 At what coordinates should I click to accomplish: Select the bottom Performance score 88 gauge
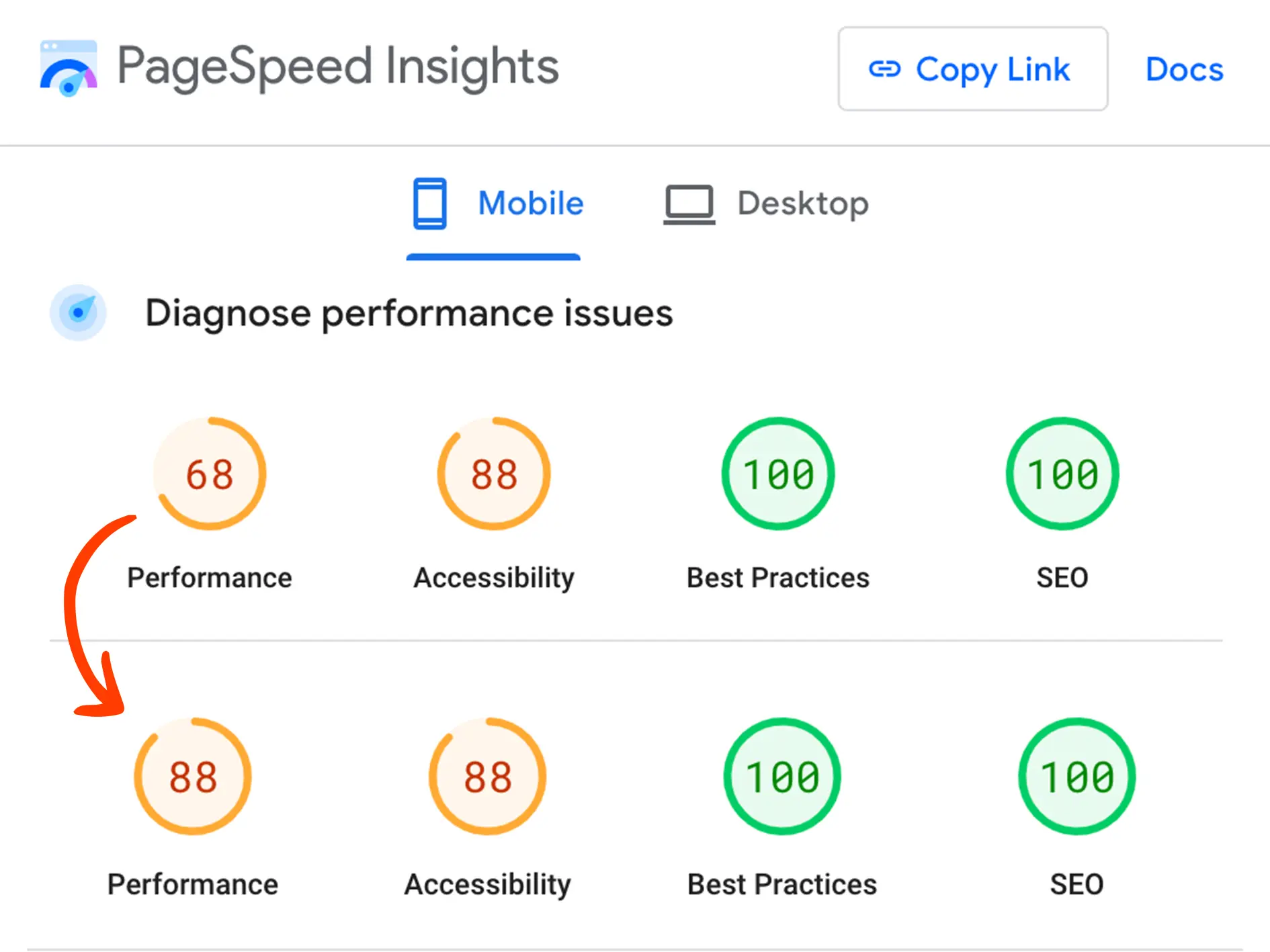(x=193, y=777)
